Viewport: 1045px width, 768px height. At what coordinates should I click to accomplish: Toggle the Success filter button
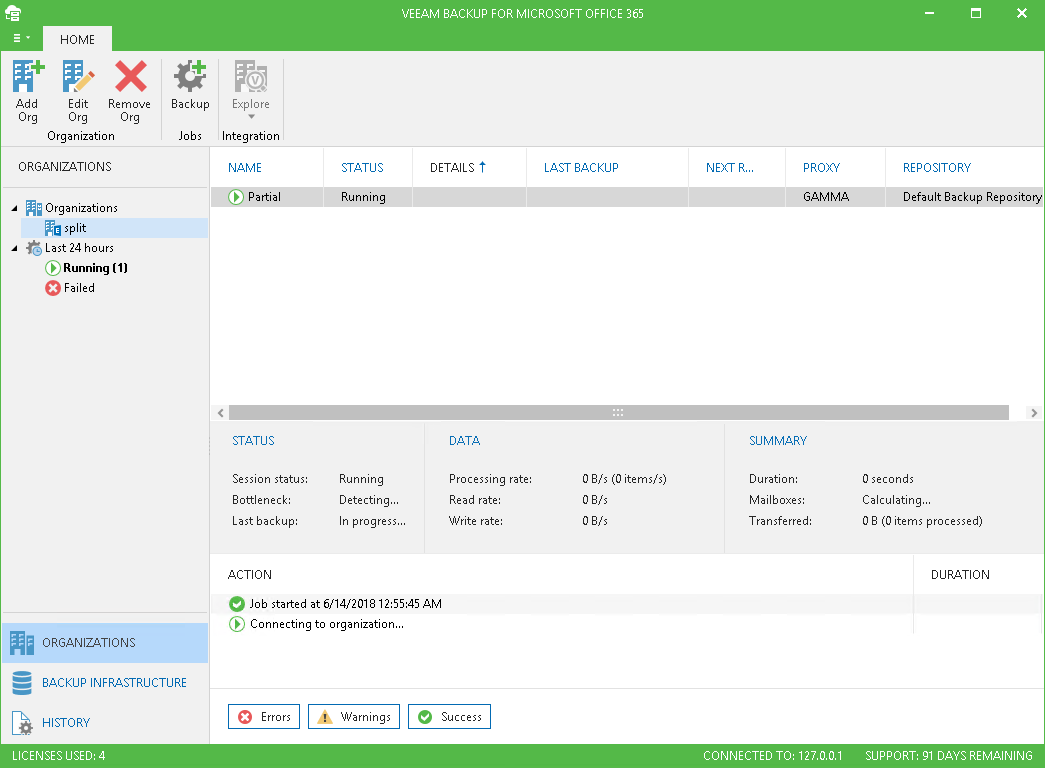[449, 717]
